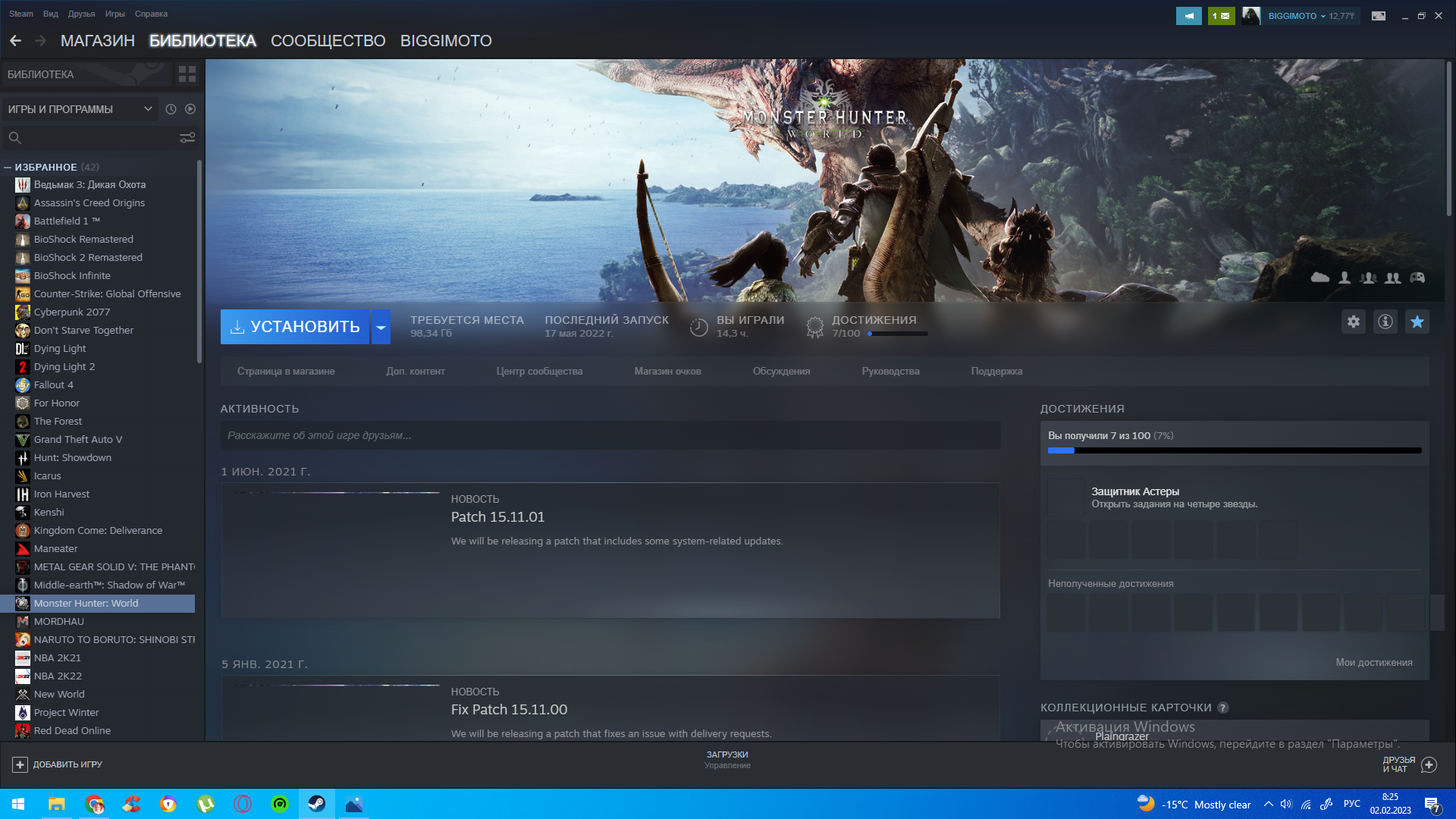Open File Explorer on the taskbar
The image size is (1456, 819).
tap(57, 804)
